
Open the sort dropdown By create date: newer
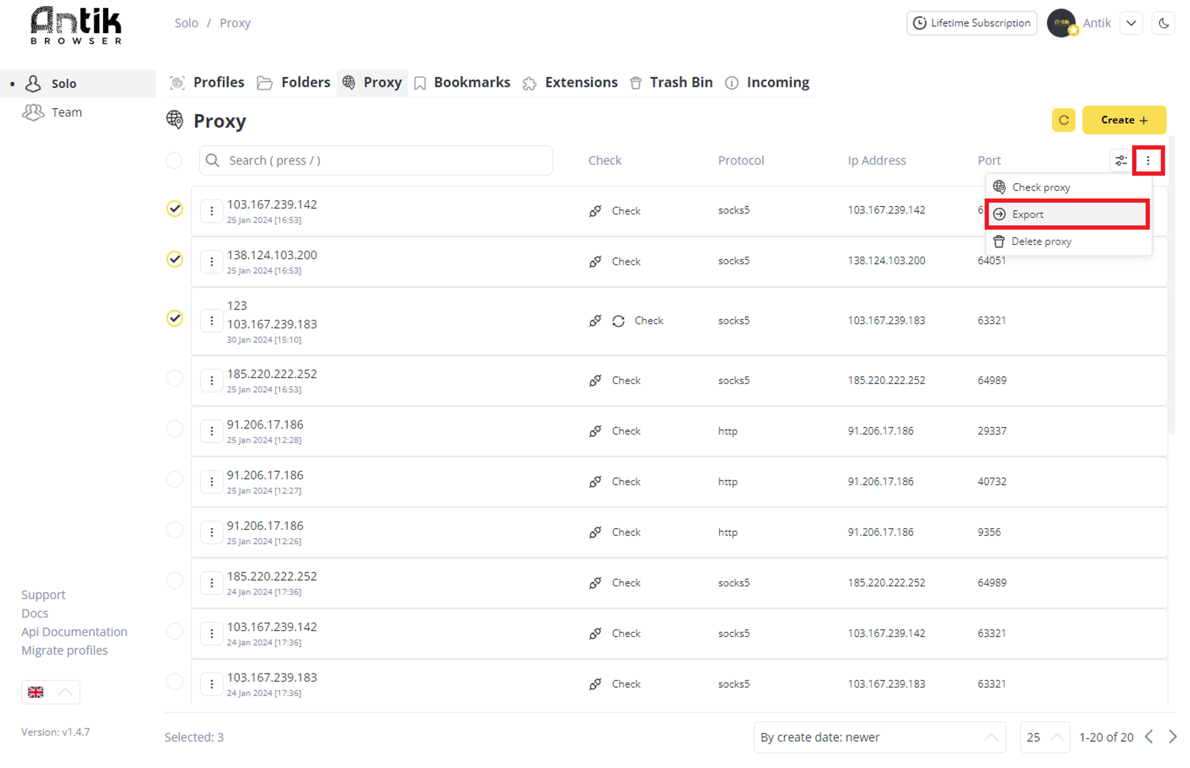pos(880,737)
